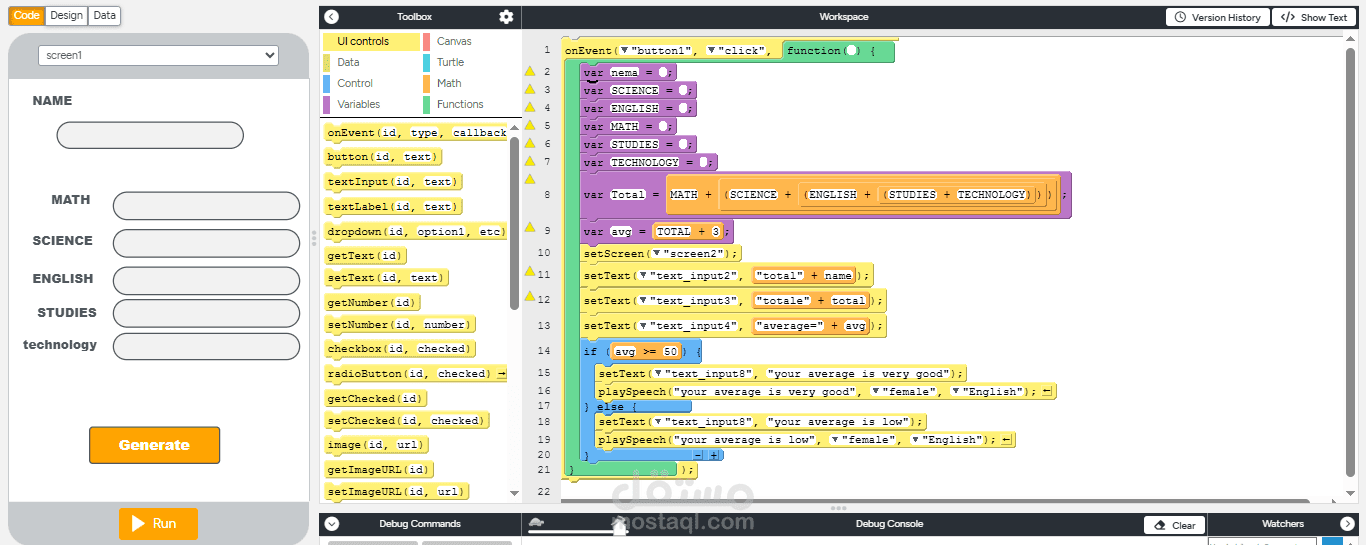
Task: Collapse the Debug Commands panel arrow
Action: [332, 524]
